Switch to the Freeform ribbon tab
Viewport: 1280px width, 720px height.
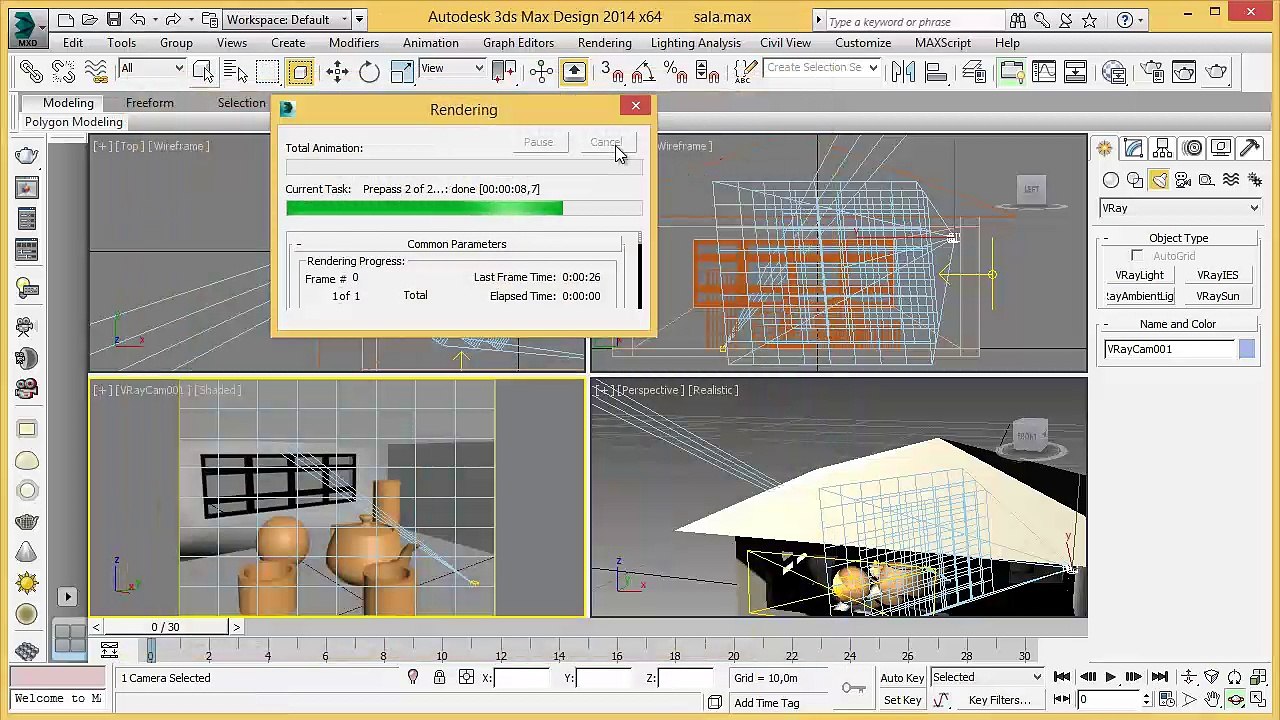[150, 103]
